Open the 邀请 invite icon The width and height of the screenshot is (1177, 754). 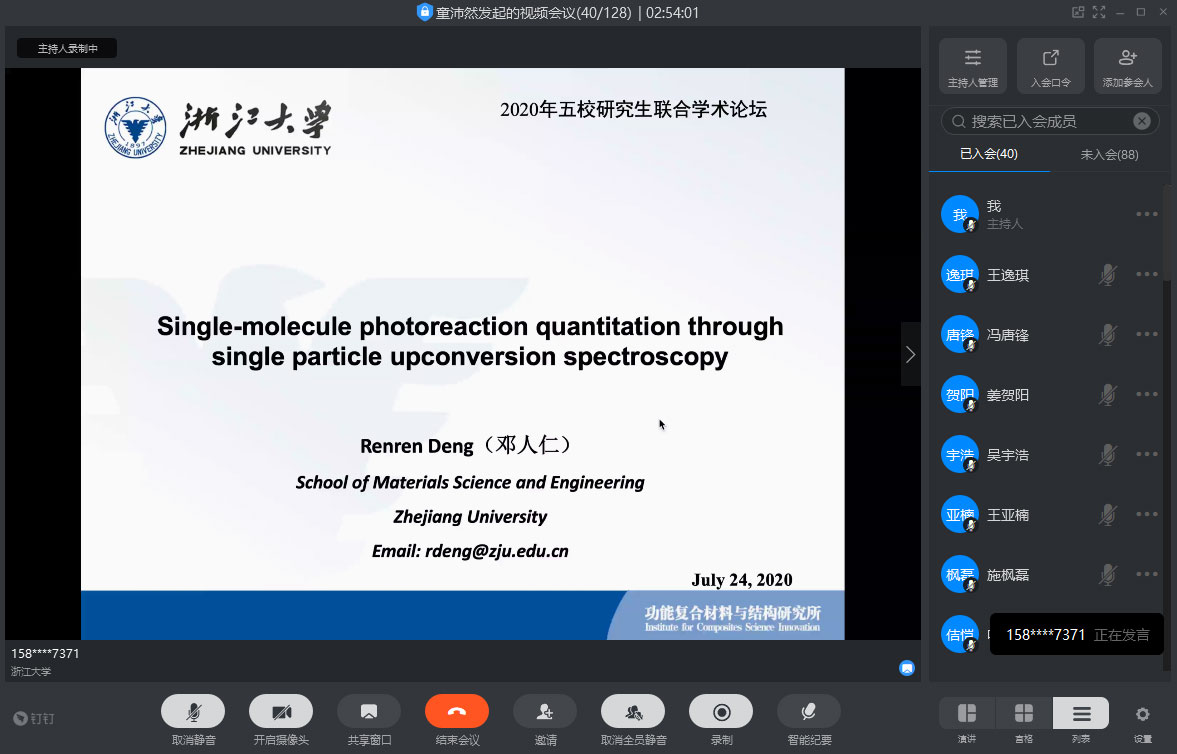pos(544,711)
